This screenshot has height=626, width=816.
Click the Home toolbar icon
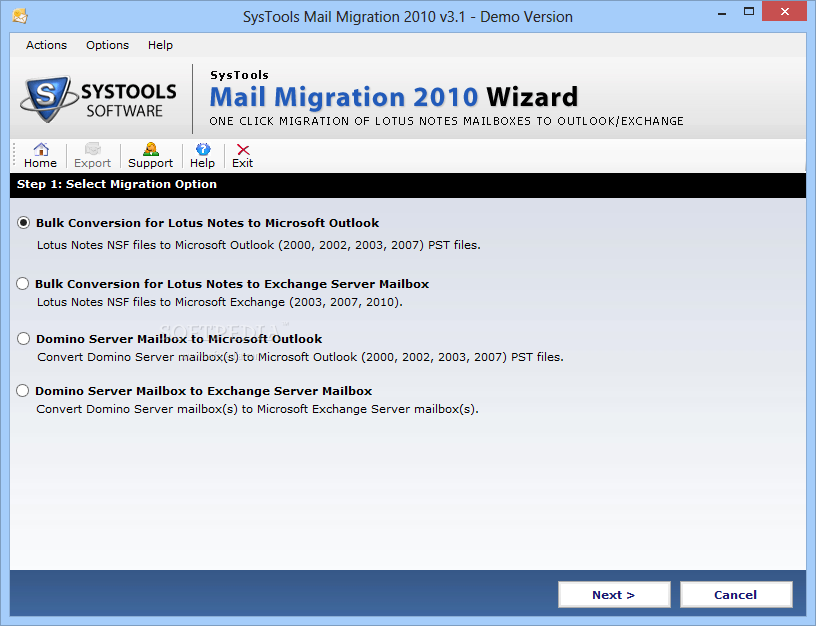40,156
